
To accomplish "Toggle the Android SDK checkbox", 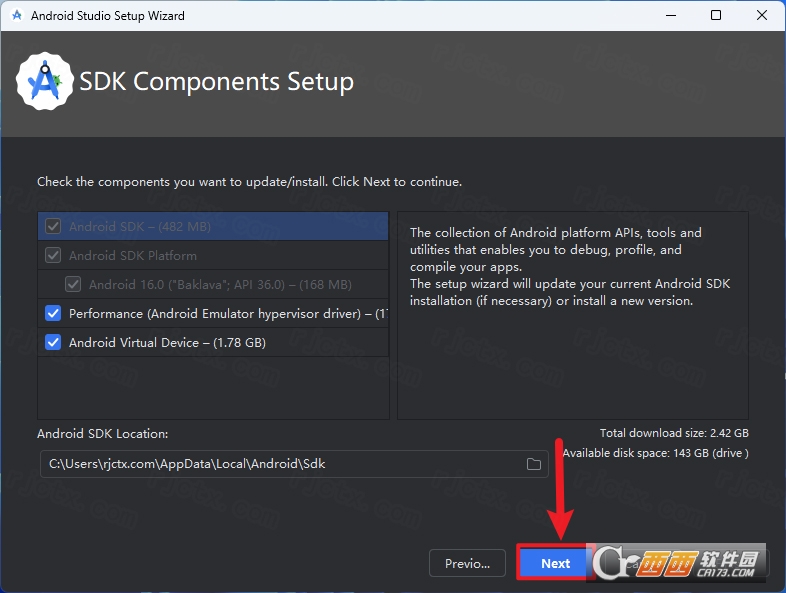I will pos(53,227).
